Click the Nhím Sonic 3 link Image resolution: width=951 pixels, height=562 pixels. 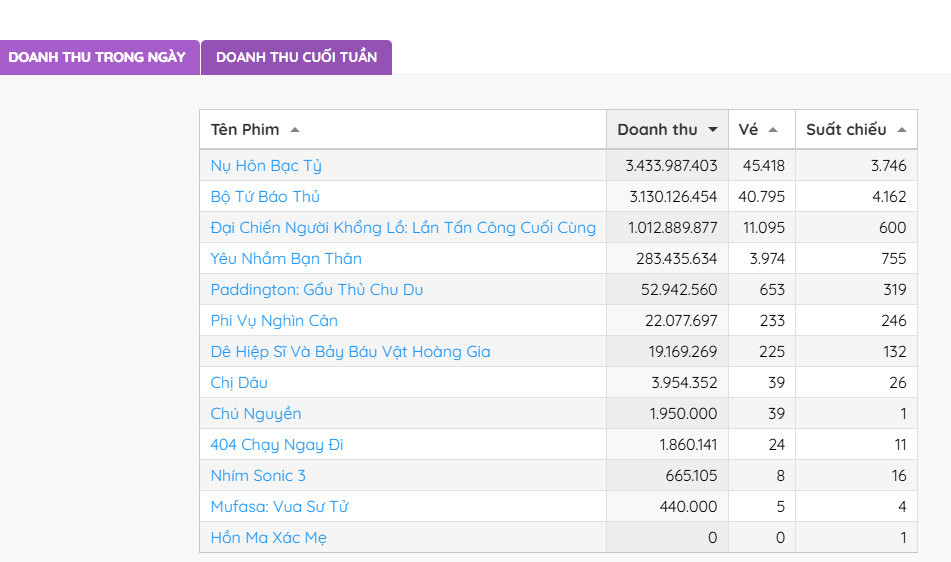[x=258, y=476]
